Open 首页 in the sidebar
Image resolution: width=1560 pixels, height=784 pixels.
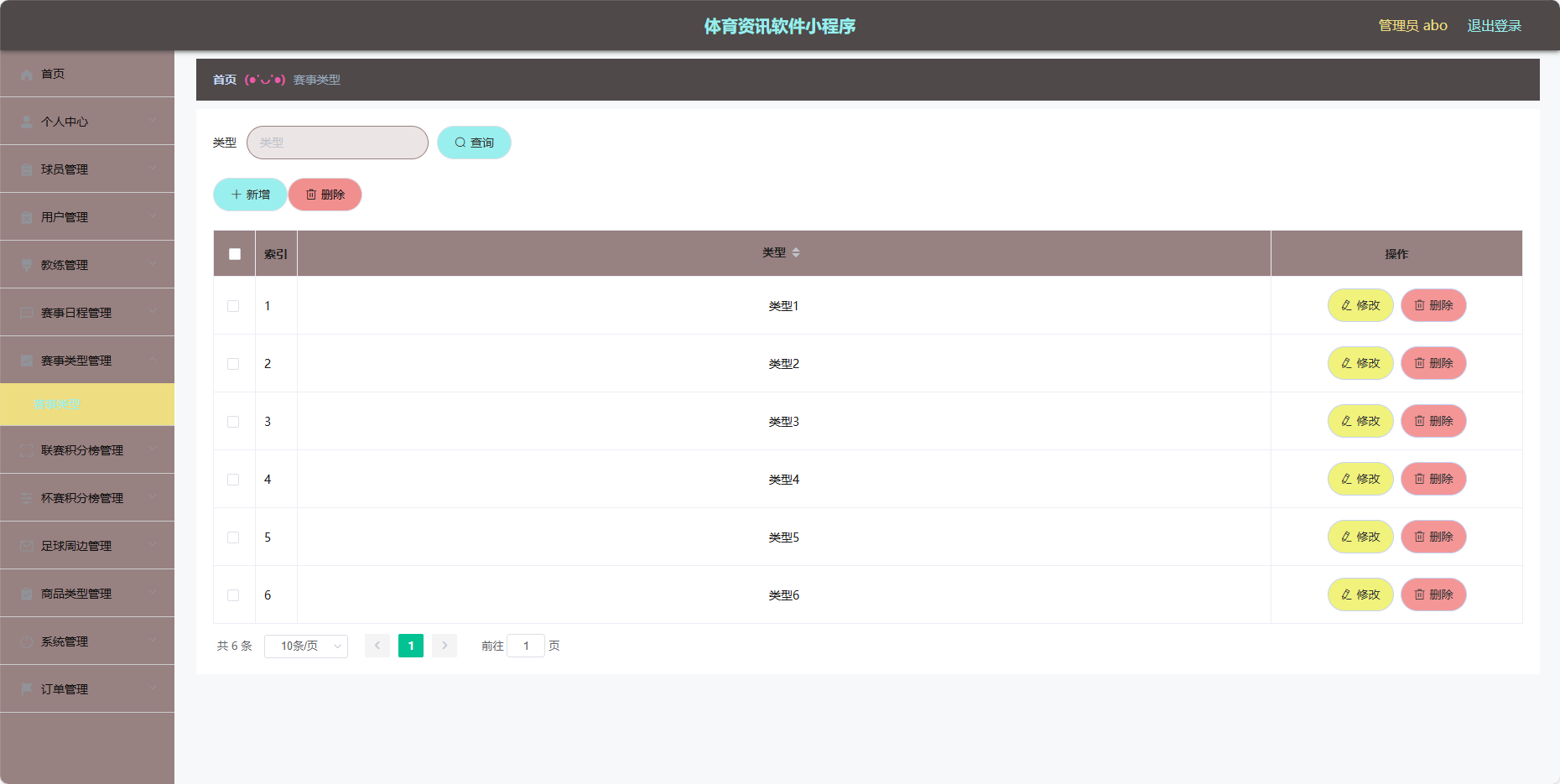[87, 74]
